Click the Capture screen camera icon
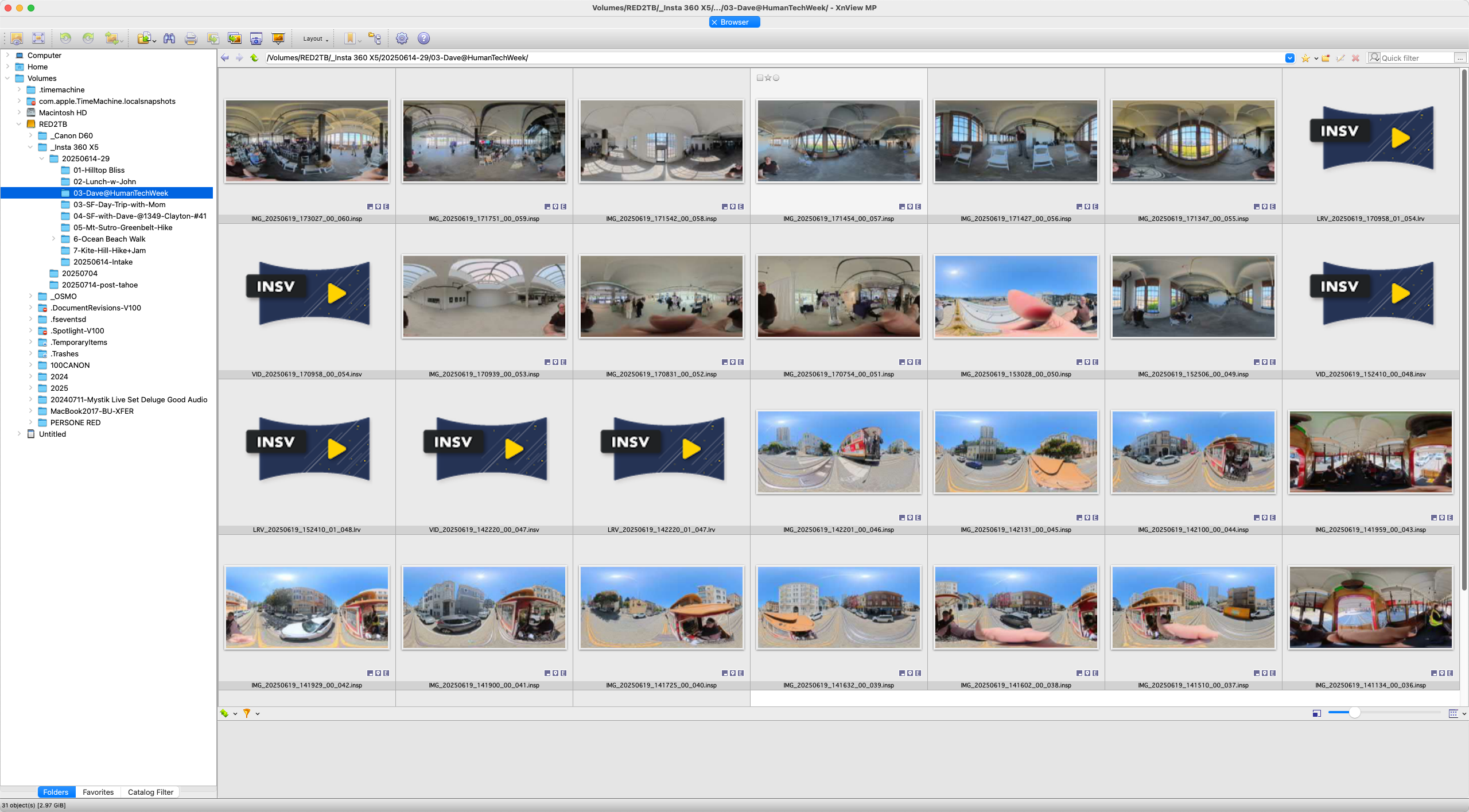Screen dimensions: 1469x812 tap(256, 38)
